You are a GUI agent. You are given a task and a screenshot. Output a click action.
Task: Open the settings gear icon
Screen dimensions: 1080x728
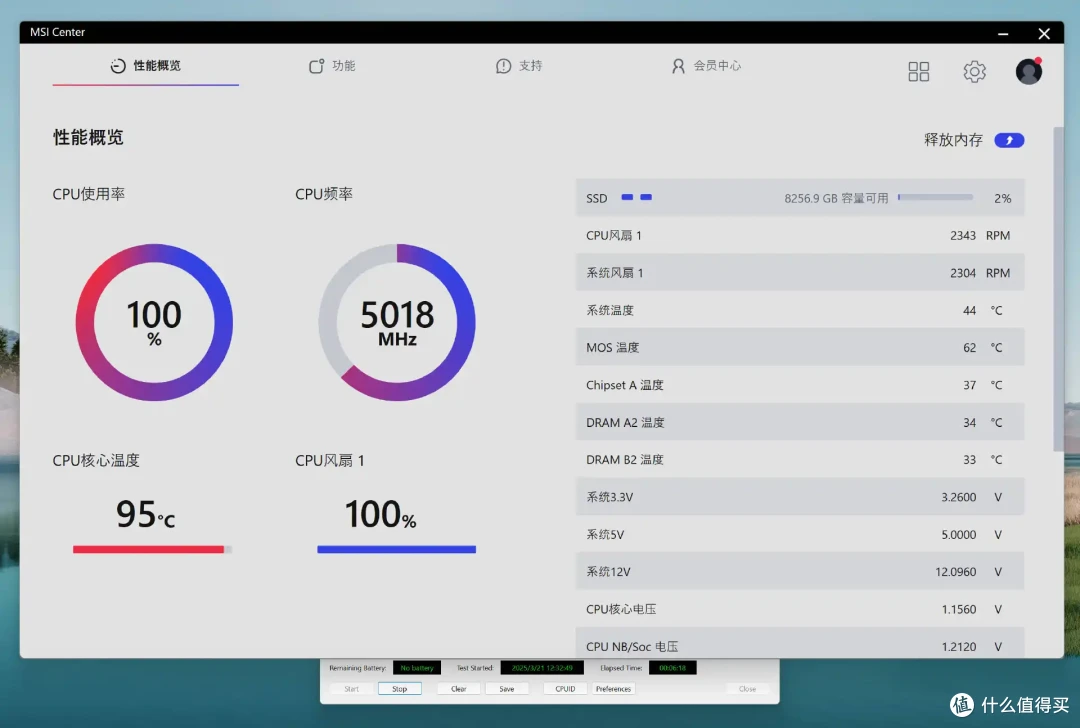974,71
